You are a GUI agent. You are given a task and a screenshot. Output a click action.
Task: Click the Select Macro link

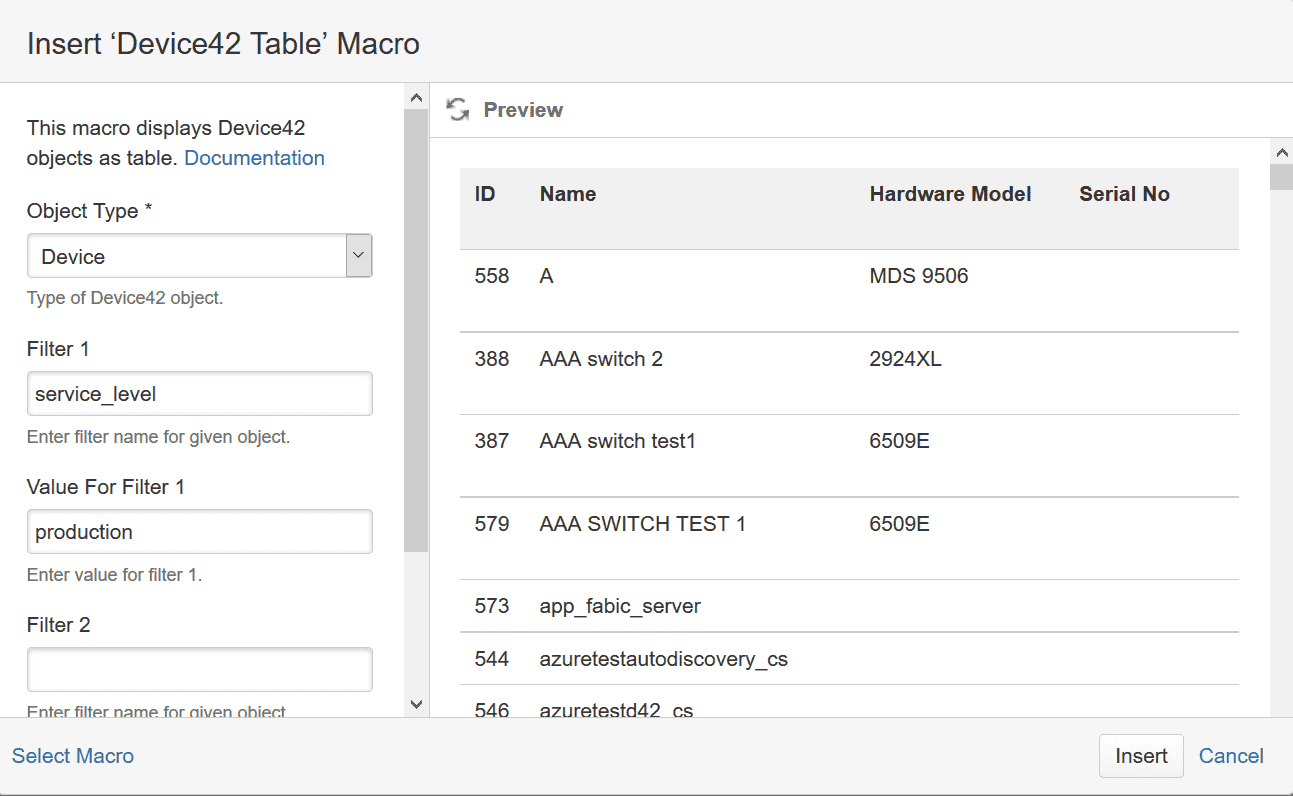tap(73, 756)
